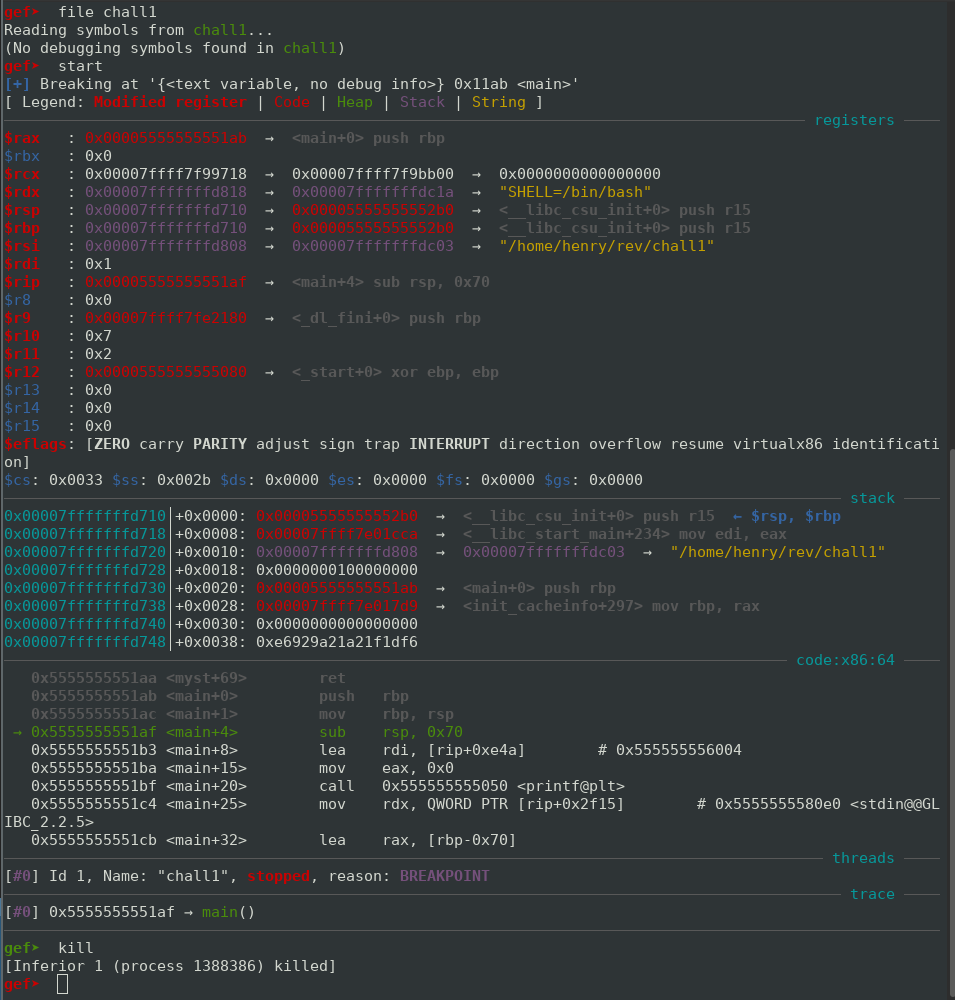Image resolution: width=955 pixels, height=1000 pixels.
Task: Click the purple 'BREAKPOINT' stop reason
Action: (x=444, y=876)
